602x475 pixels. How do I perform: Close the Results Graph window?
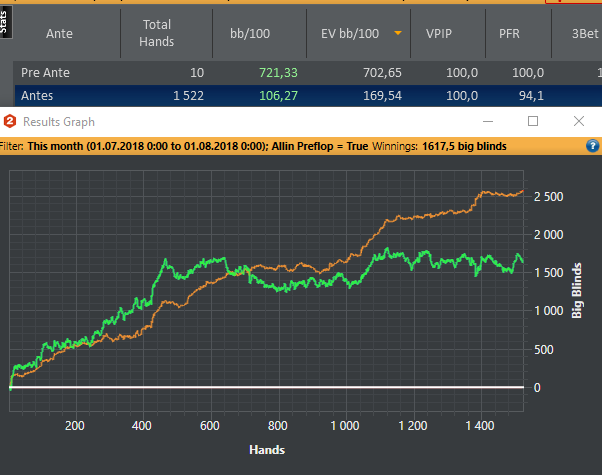pos(579,121)
